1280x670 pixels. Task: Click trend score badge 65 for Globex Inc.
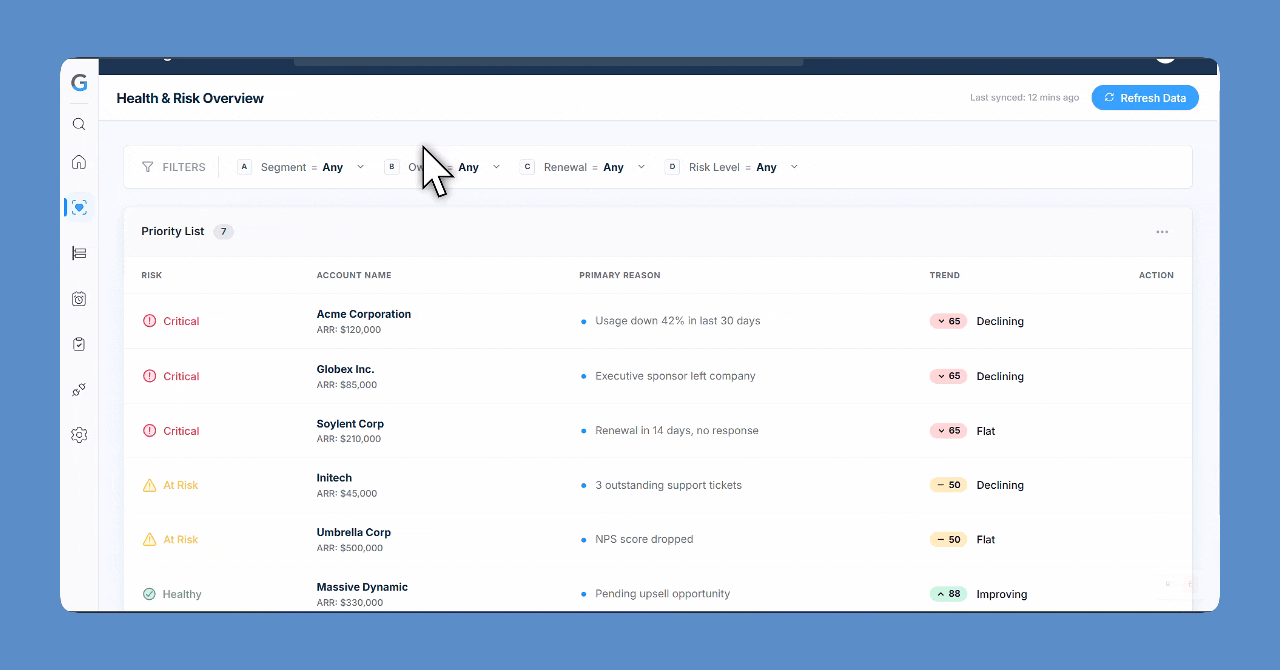tap(948, 376)
